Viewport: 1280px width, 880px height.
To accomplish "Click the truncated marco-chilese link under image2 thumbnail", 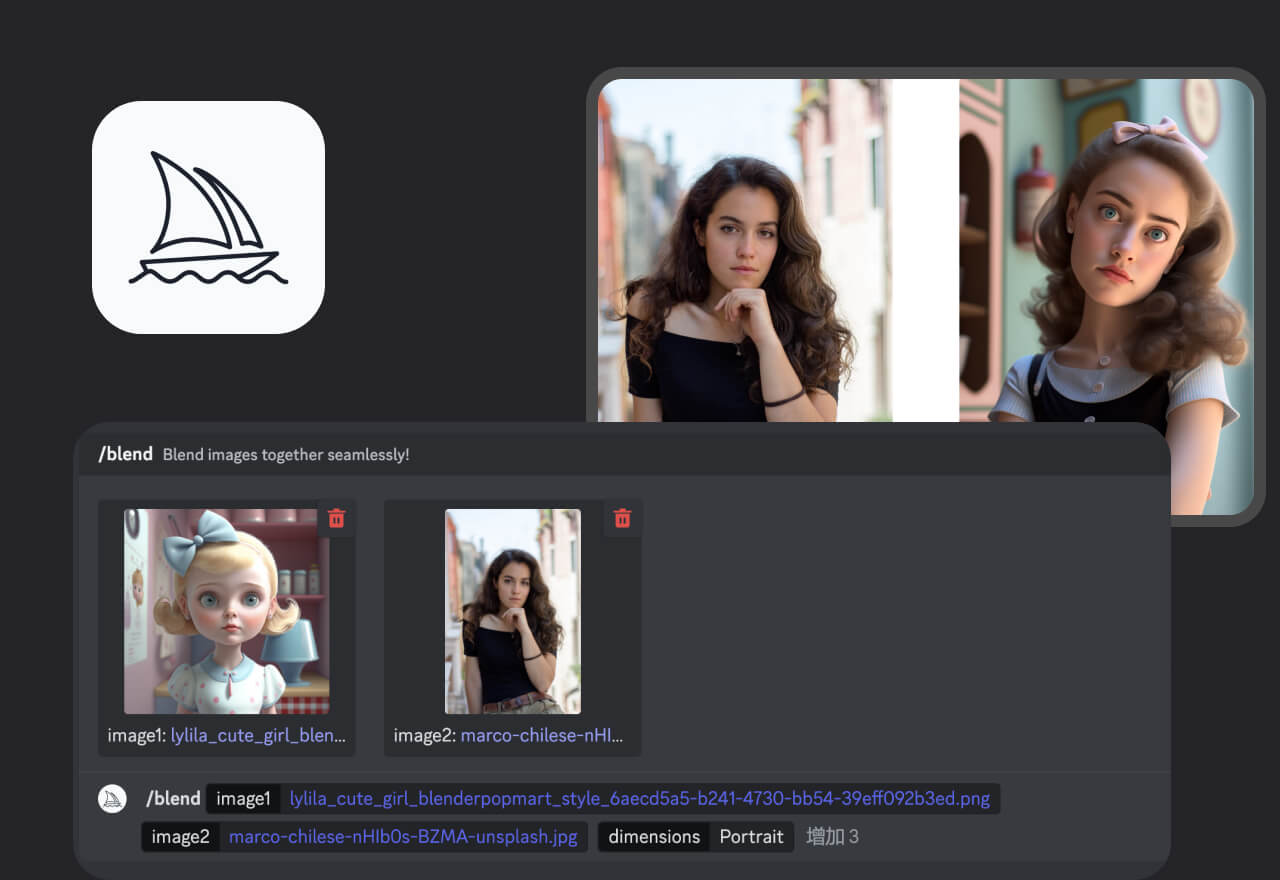I will pyautogui.click(x=542, y=736).
